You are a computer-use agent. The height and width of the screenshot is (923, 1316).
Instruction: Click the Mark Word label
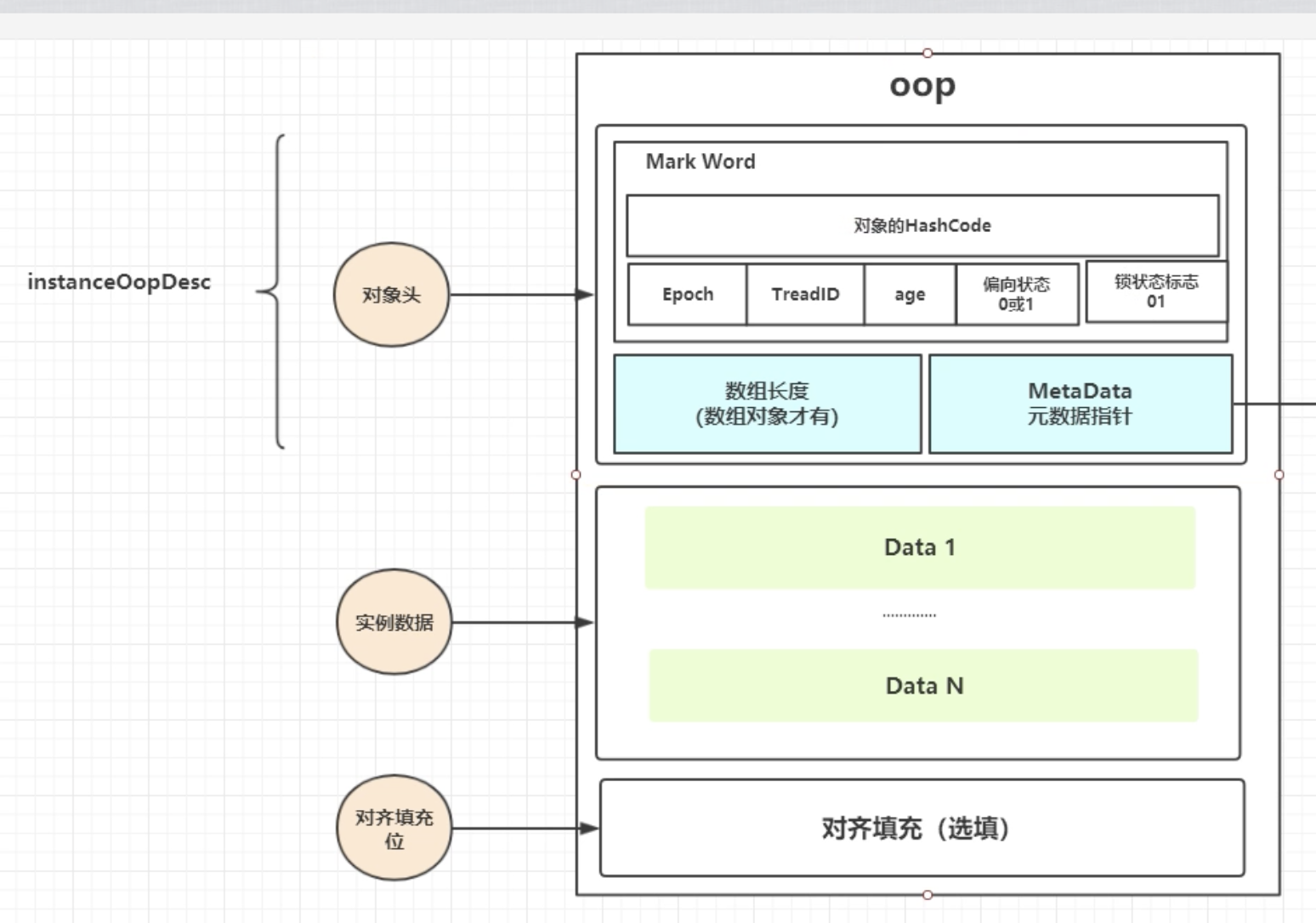(701, 161)
